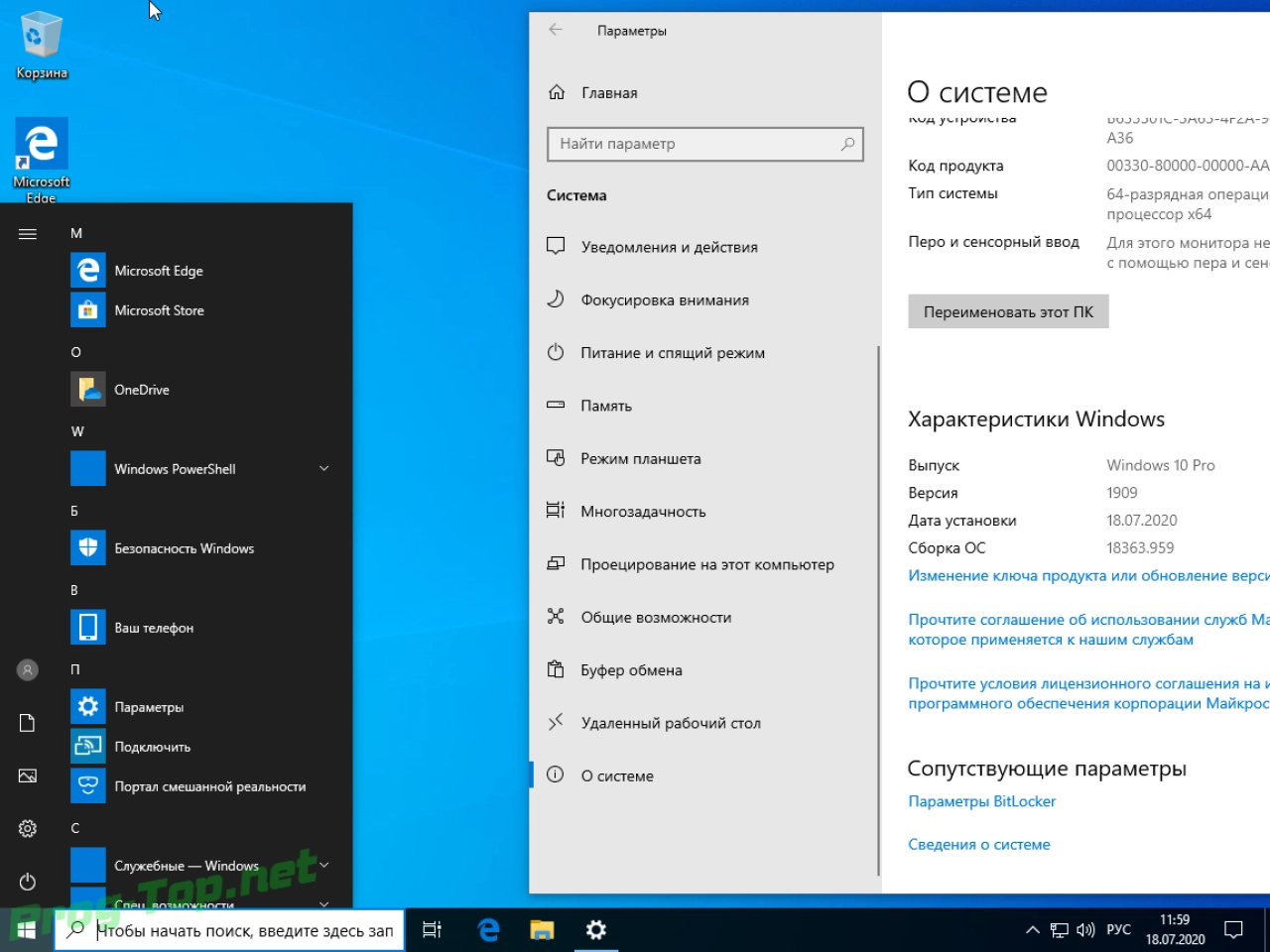Click the Найти параметр search field

[x=704, y=144]
